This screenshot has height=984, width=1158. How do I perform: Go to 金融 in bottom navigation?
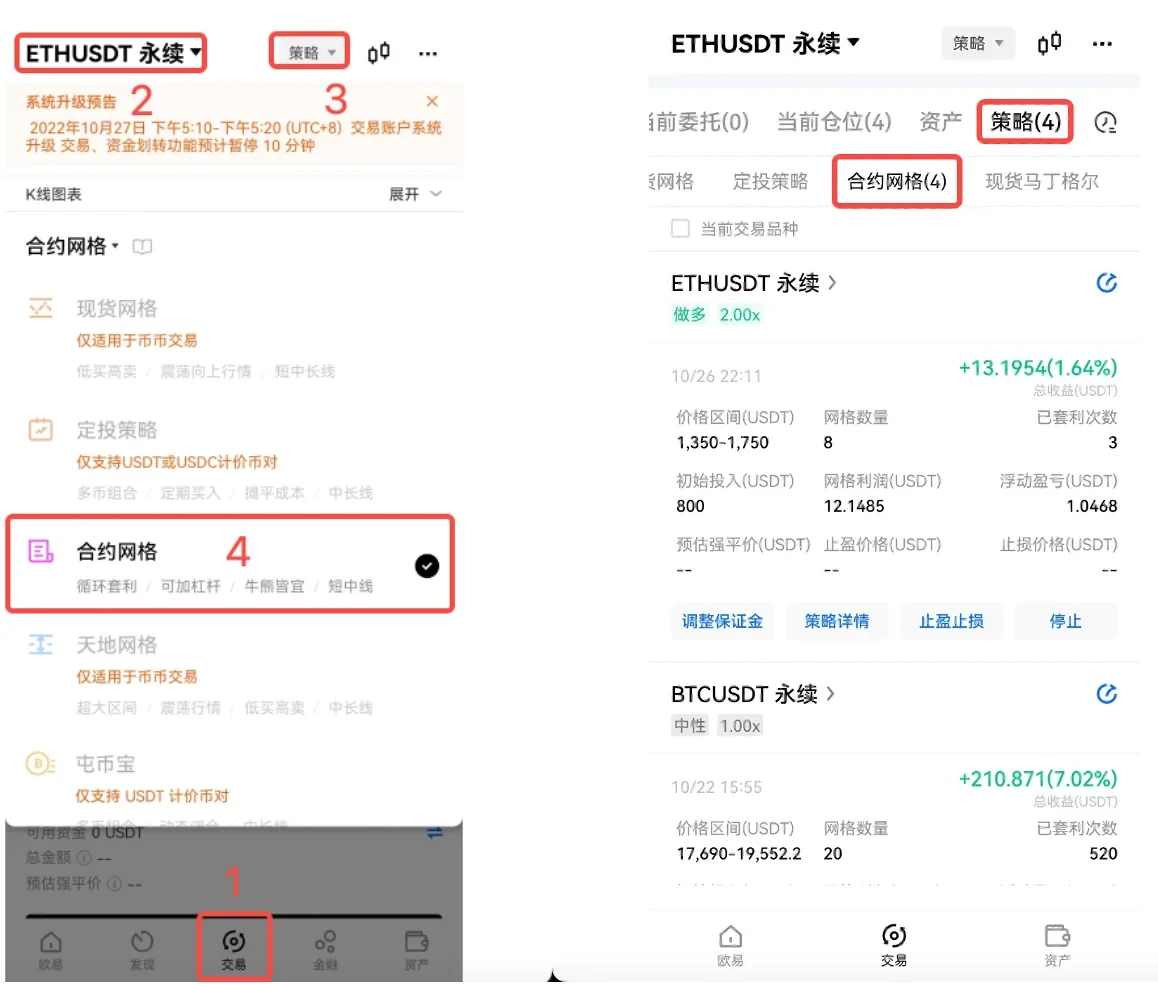tap(325, 950)
